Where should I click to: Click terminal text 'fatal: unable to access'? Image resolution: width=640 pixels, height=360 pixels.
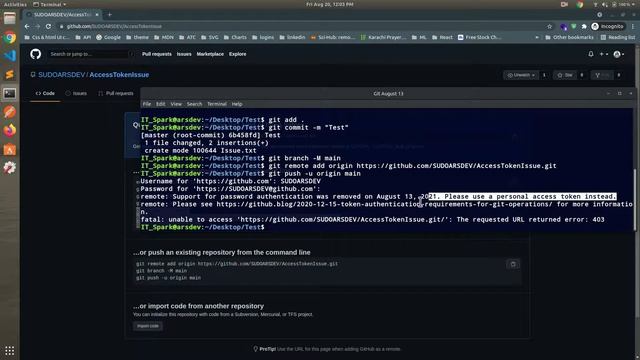pyautogui.click(x=187, y=220)
